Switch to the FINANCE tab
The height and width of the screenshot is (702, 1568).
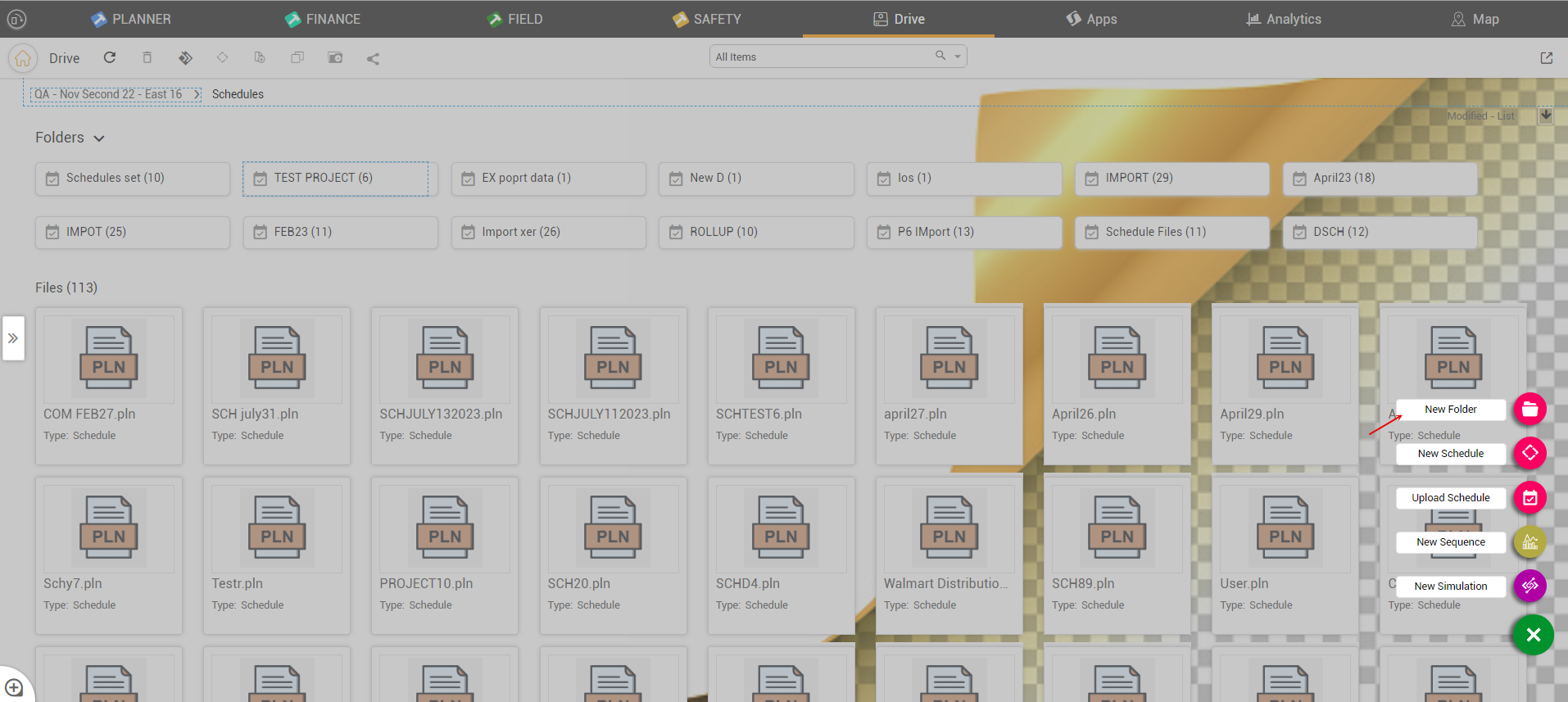pos(322,19)
